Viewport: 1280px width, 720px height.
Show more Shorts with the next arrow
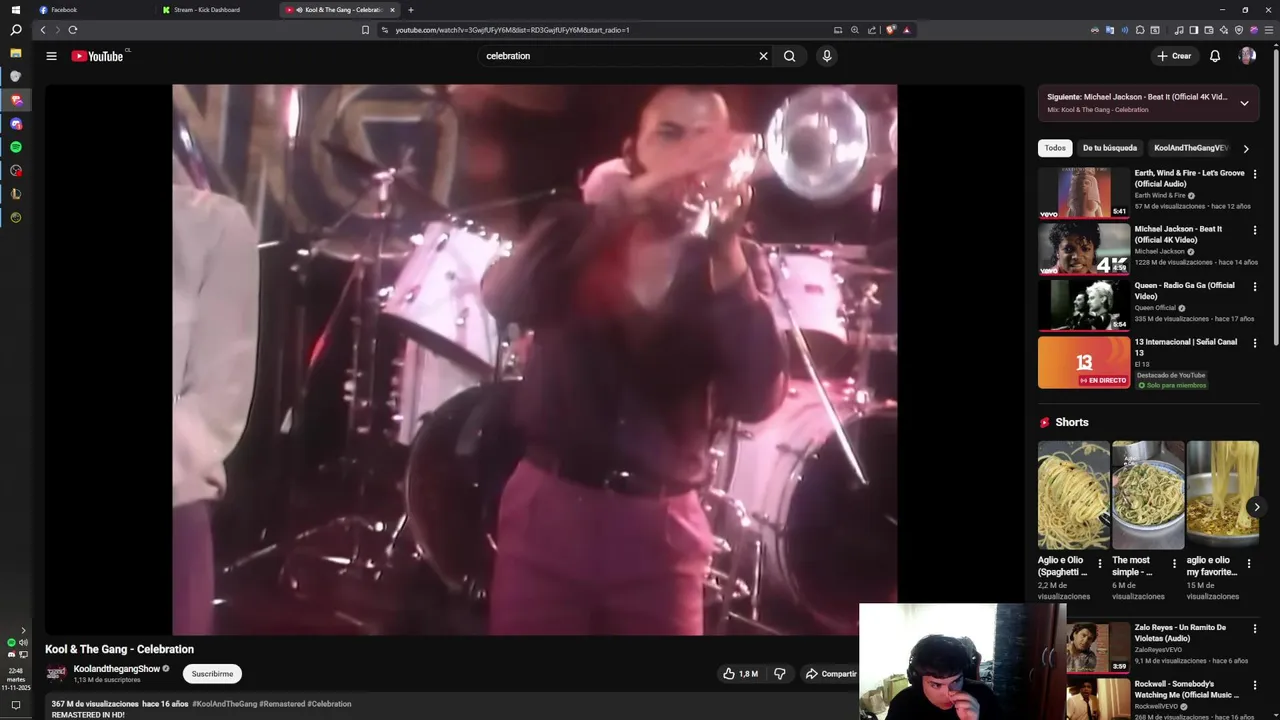click(1257, 508)
